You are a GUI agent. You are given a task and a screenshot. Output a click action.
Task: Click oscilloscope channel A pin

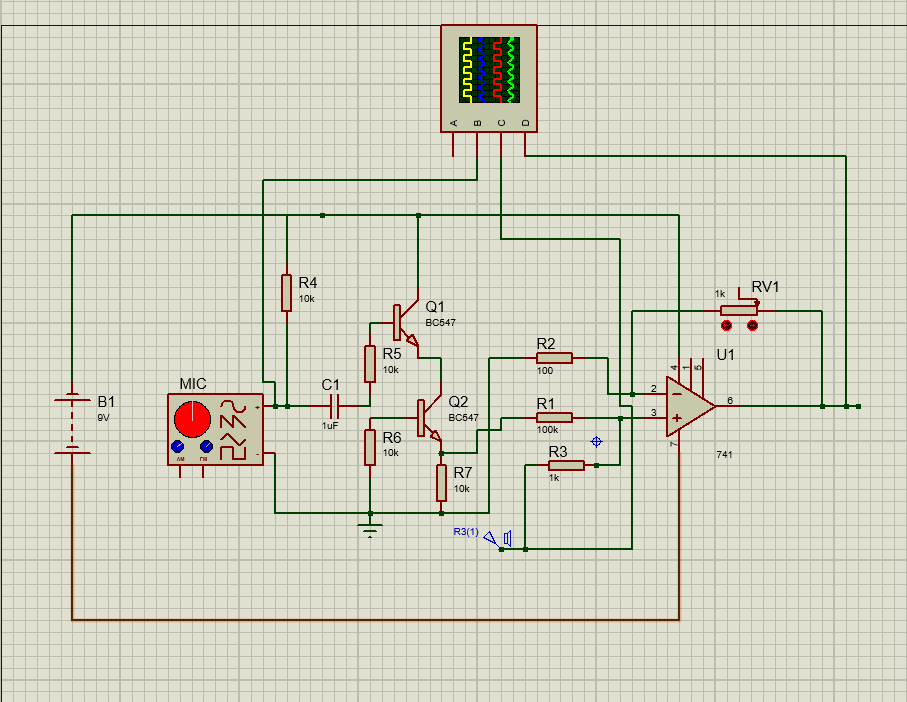(454, 145)
